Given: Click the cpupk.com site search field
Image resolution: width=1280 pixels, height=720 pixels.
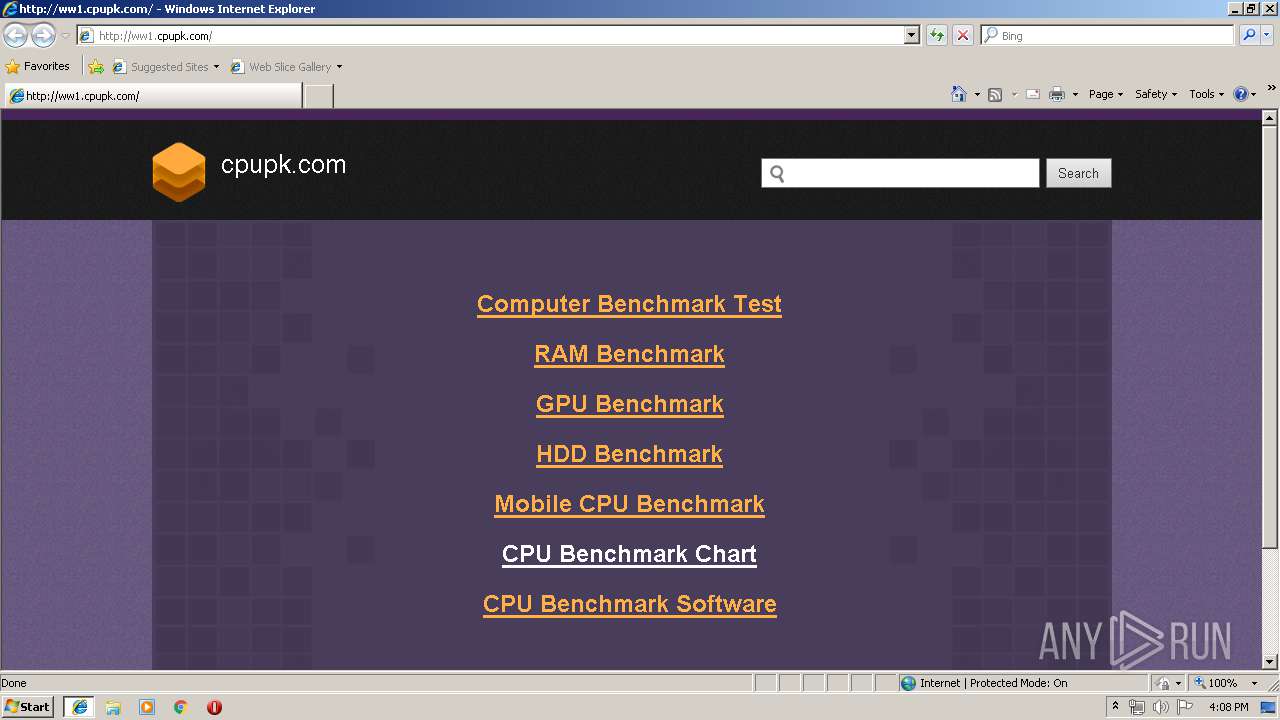Looking at the screenshot, I should (x=900, y=173).
